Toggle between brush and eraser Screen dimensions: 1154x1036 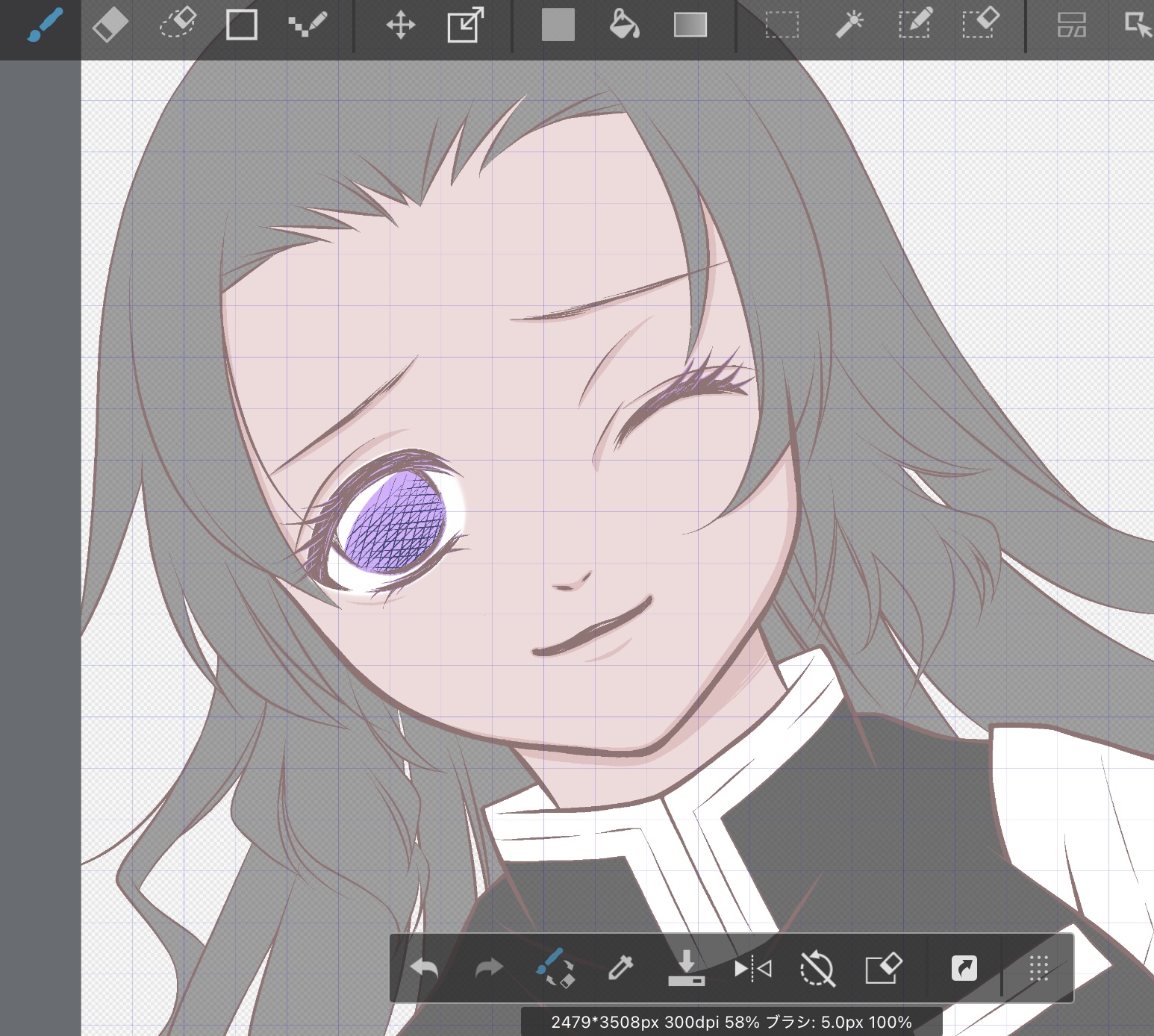point(555,968)
